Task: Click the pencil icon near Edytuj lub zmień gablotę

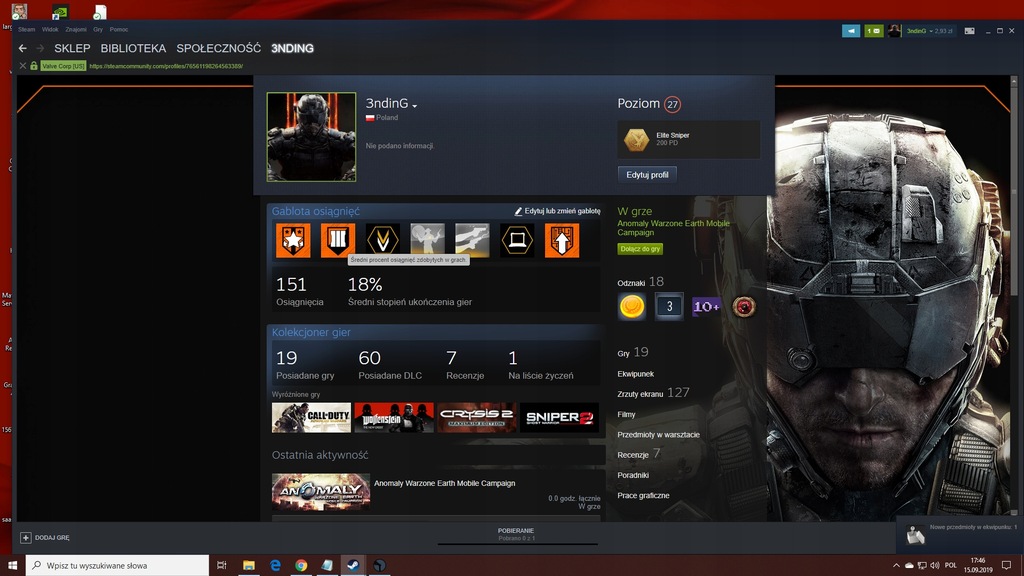Action: point(518,211)
